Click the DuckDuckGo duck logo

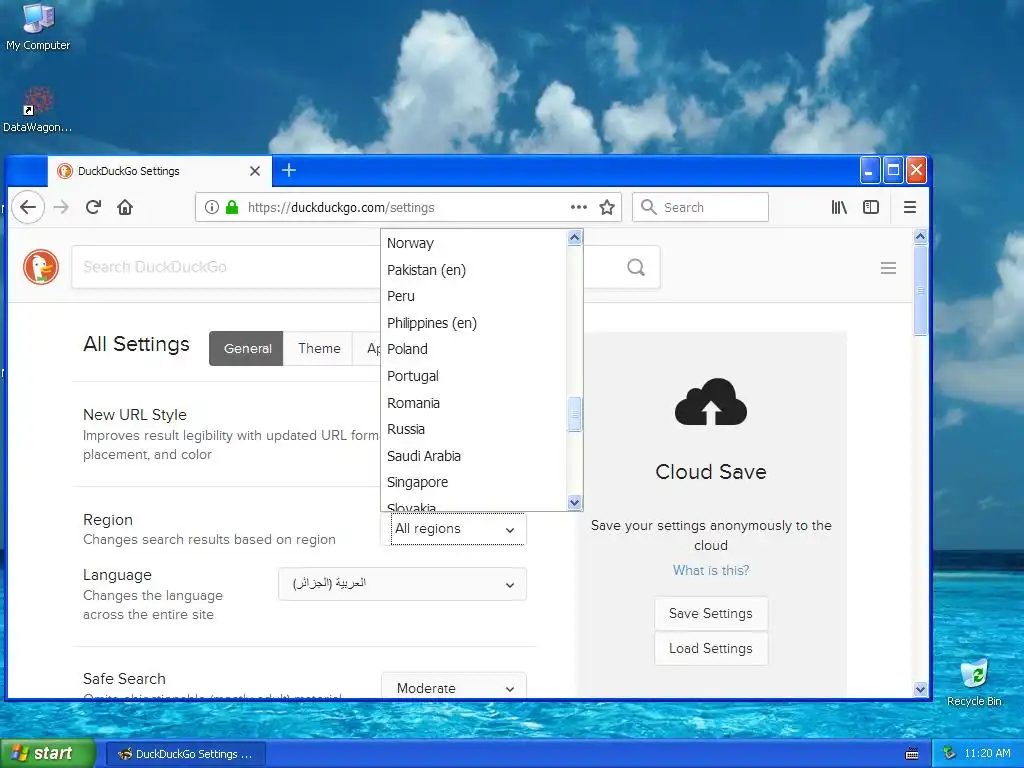click(x=40, y=267)
